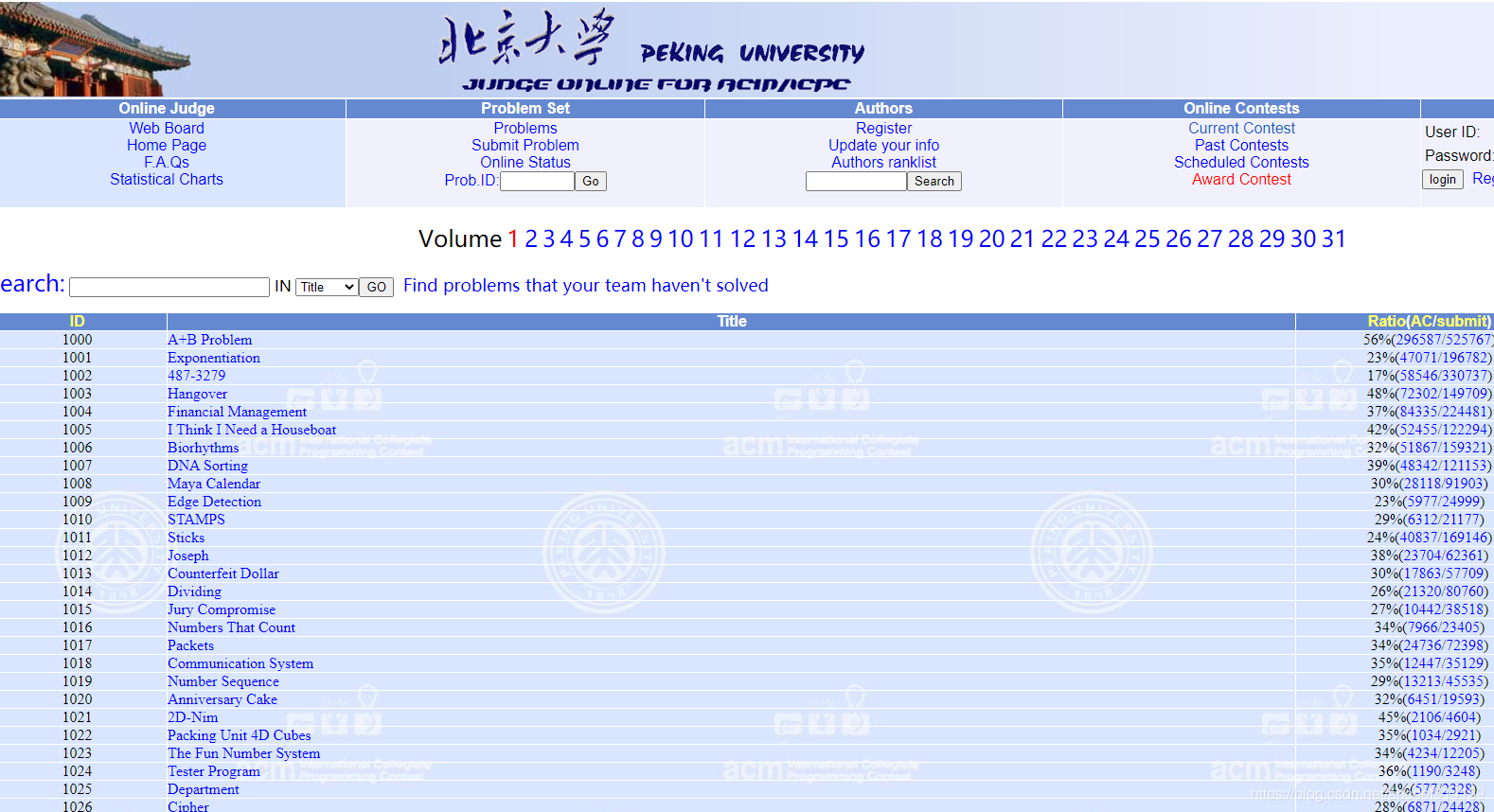
Task: Open the F.A.Qs page
Action: (x=167, y=162)
